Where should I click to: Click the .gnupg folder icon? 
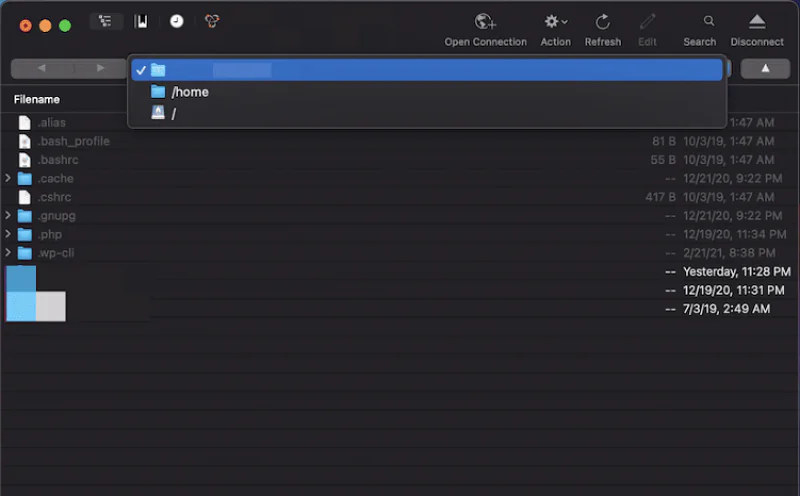coord(24,216)
